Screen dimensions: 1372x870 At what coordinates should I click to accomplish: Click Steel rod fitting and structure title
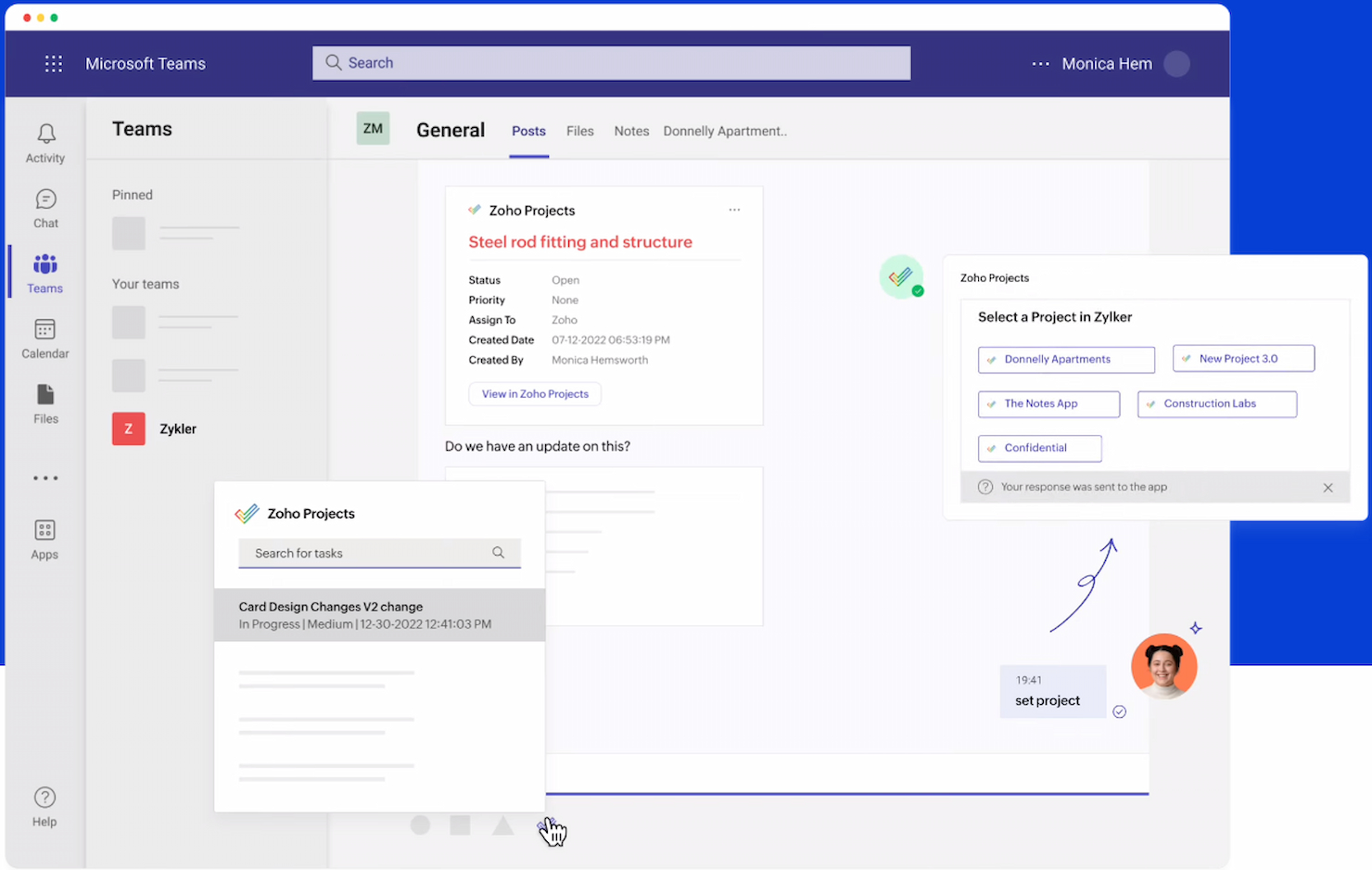580,242
